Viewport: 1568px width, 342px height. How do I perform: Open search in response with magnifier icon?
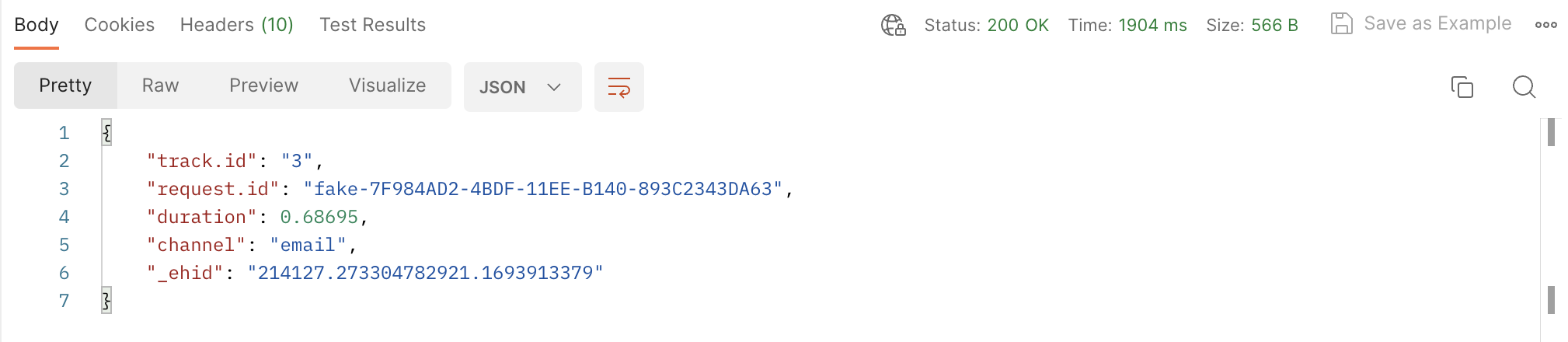(1524, 87)
